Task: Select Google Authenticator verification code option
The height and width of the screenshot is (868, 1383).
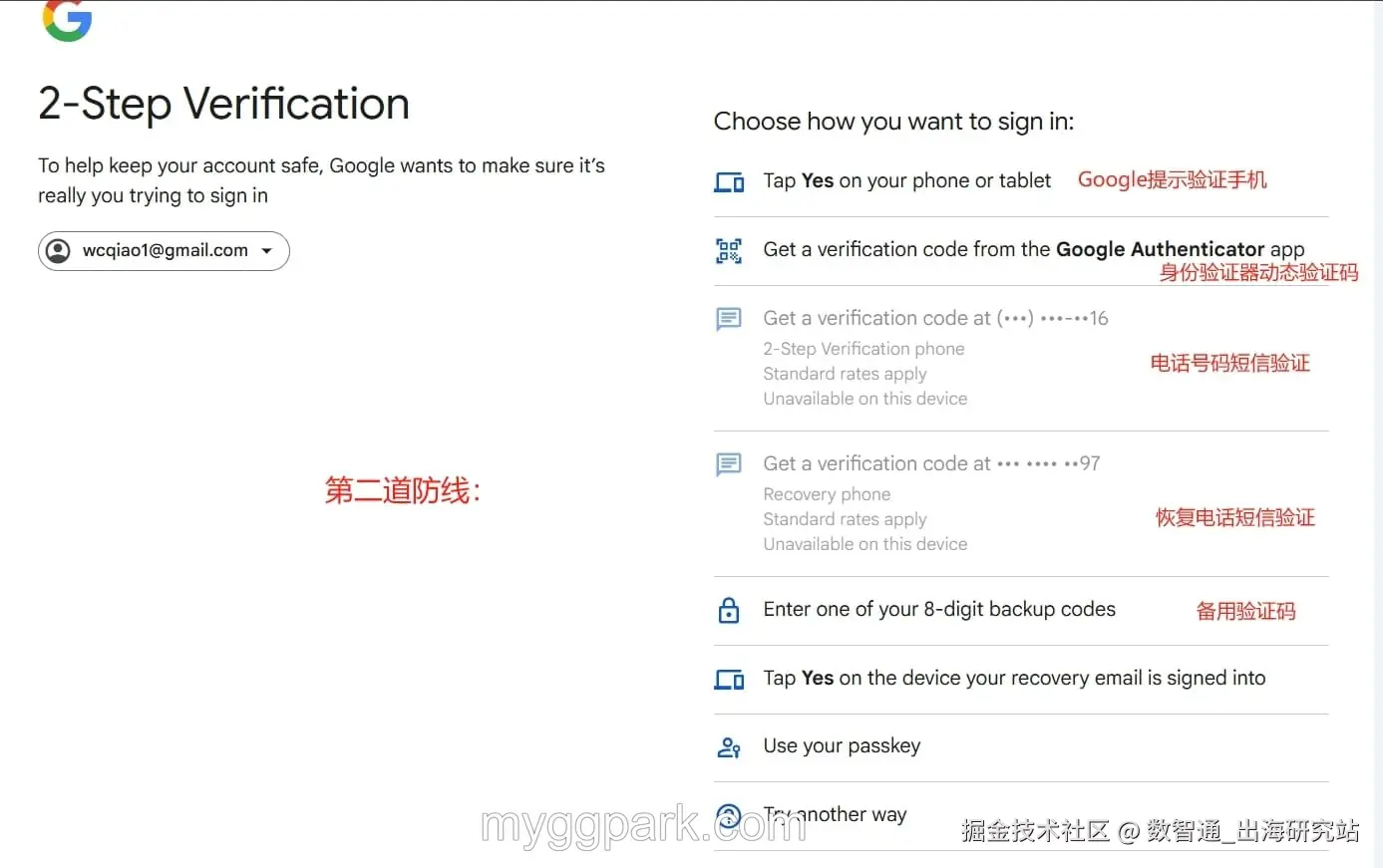Action: [1021, 250]
